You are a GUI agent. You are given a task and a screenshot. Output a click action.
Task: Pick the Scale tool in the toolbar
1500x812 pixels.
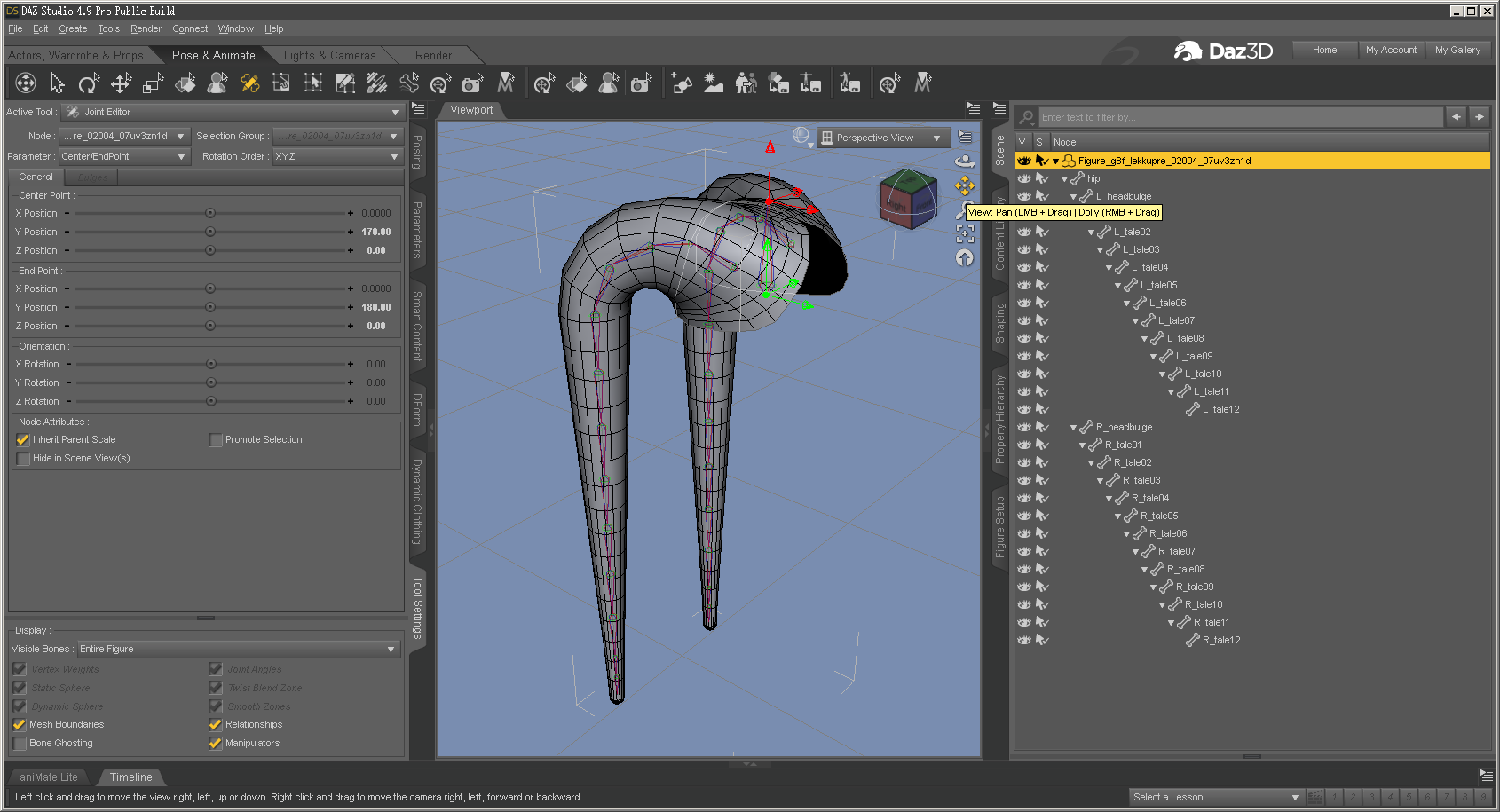click(153, 83)
